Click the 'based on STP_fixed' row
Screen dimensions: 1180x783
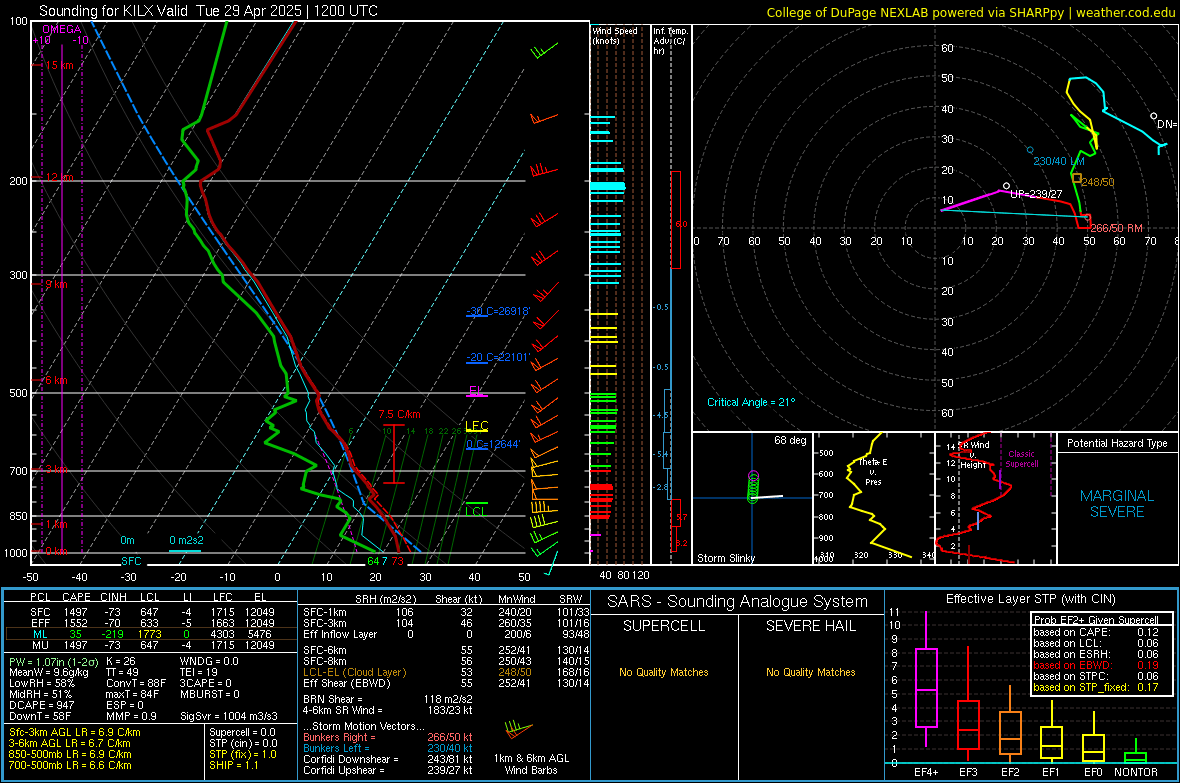tap(1096, 687)
